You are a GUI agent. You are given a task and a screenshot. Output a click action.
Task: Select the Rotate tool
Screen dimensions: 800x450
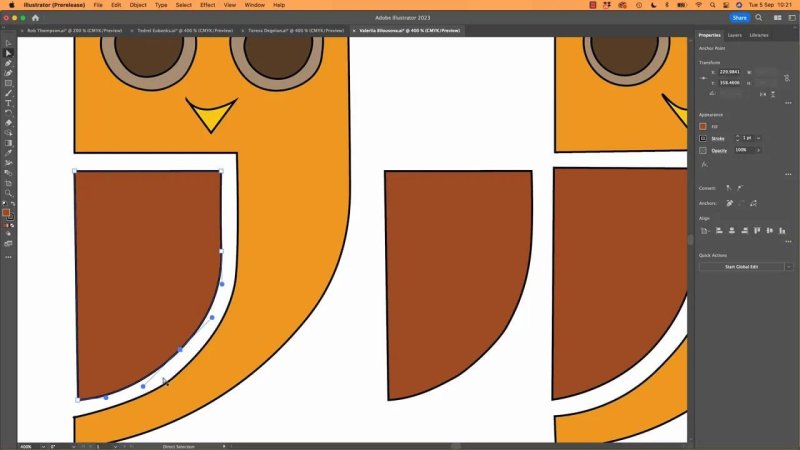(8, 113)
